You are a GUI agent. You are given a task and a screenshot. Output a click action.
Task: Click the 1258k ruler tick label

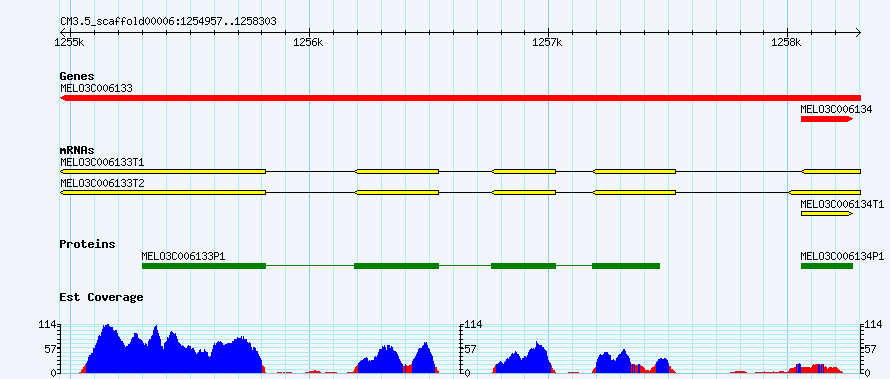[x=787, y=43]
